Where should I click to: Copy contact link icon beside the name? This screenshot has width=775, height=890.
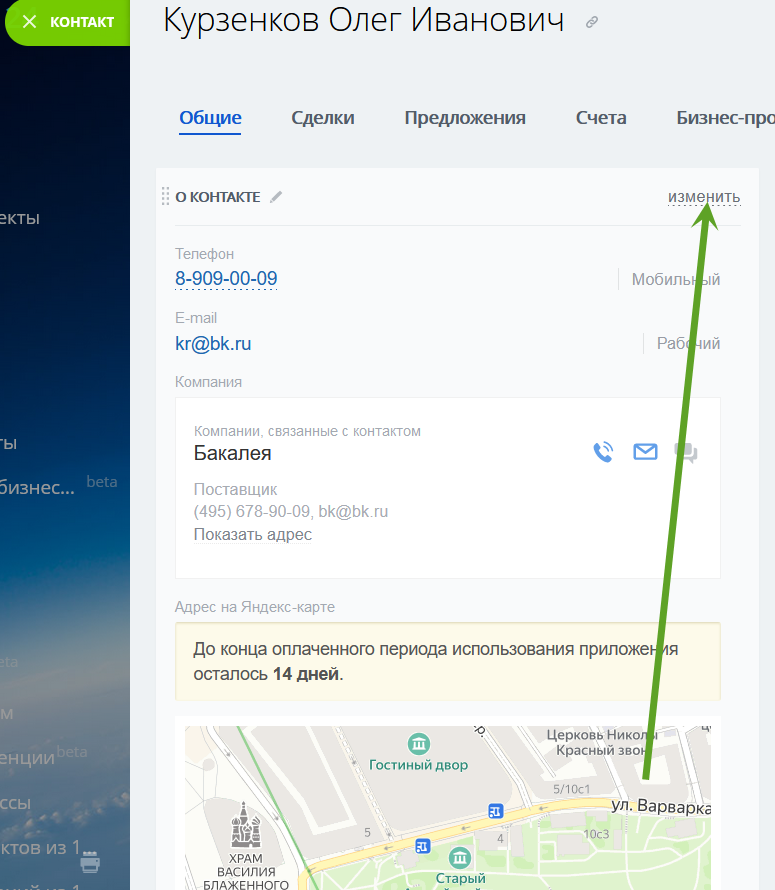[x=592, y=22]
